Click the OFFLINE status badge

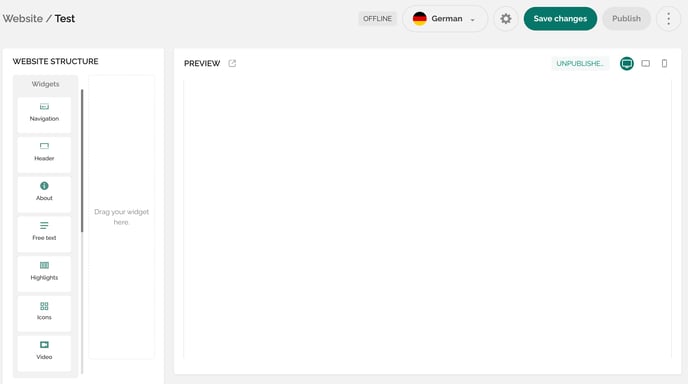[377, 18]
